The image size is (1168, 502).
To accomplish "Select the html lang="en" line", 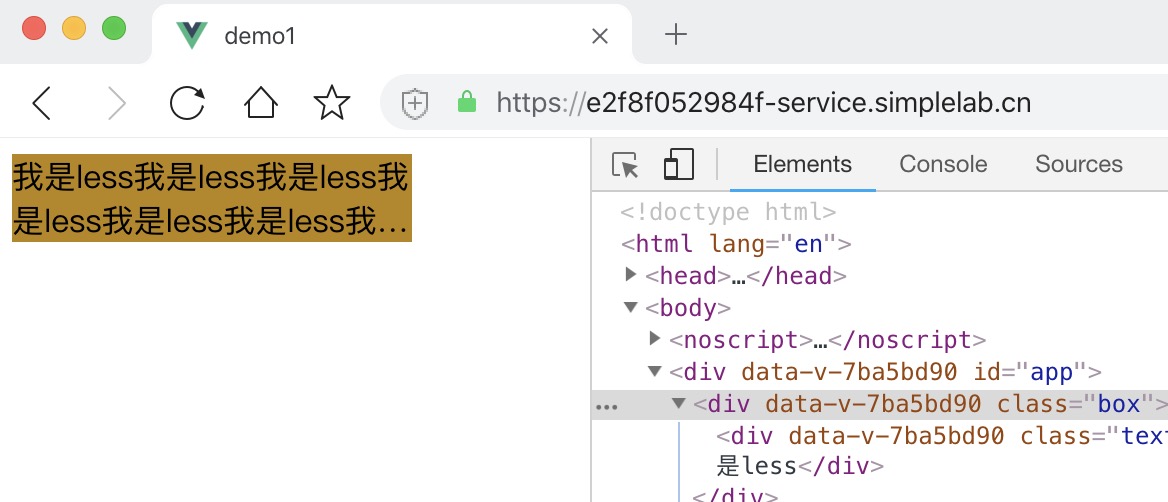I will (x=736, y=244).
